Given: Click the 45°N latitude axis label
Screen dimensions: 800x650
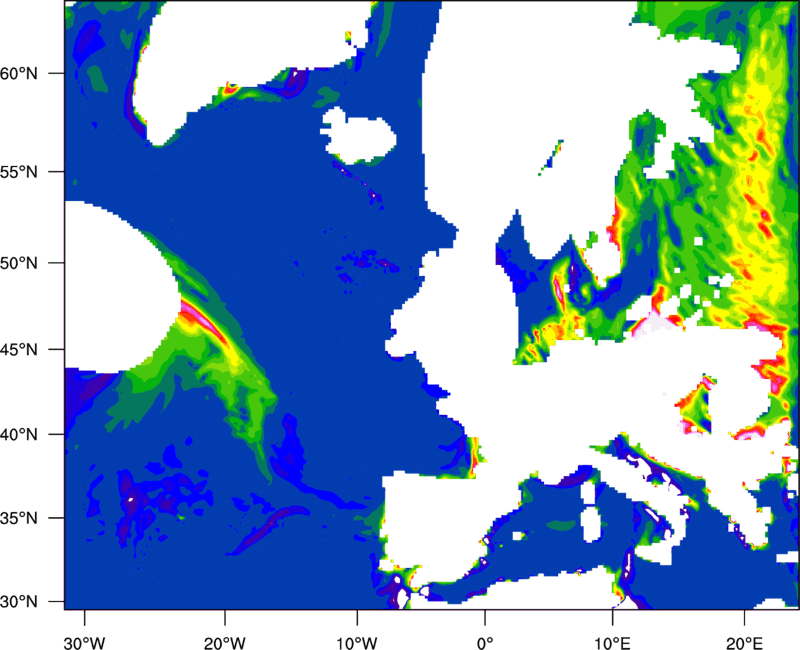Looking at the screenshot, I should point(28,350).
